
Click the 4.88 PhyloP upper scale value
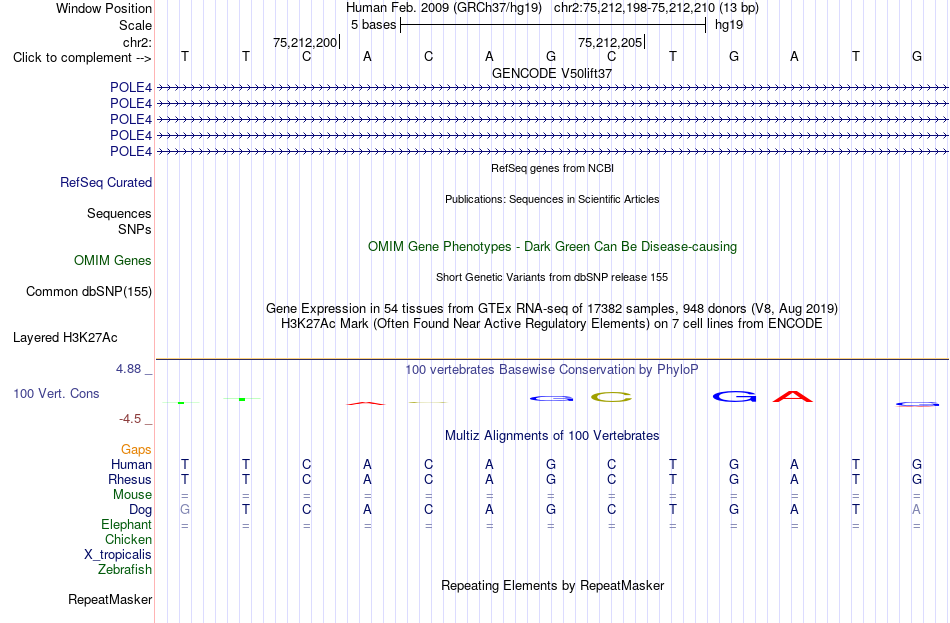coord(128,369)
